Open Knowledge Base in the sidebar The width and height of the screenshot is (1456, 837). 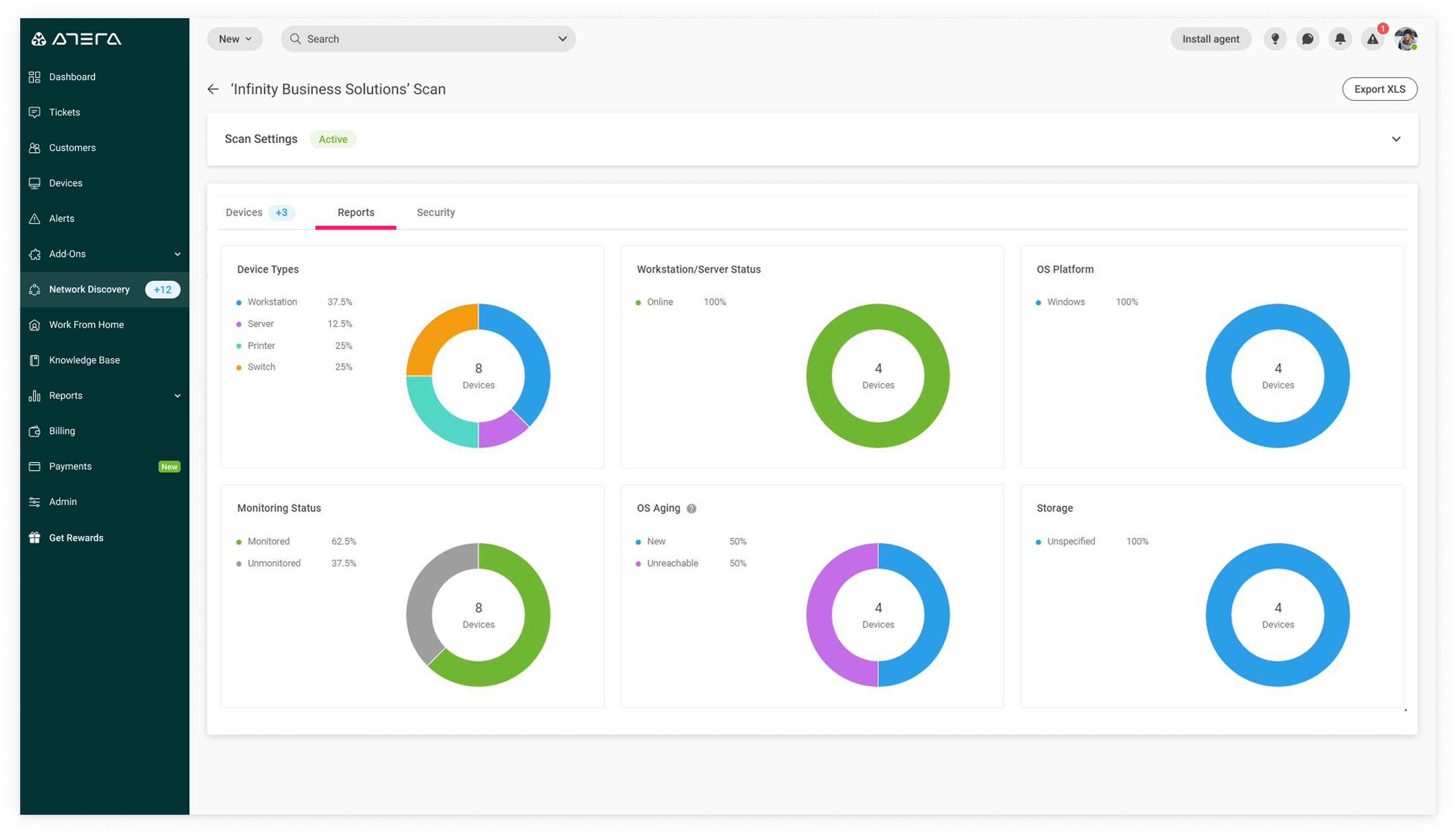pyautogui.click(x=105, y=360)
